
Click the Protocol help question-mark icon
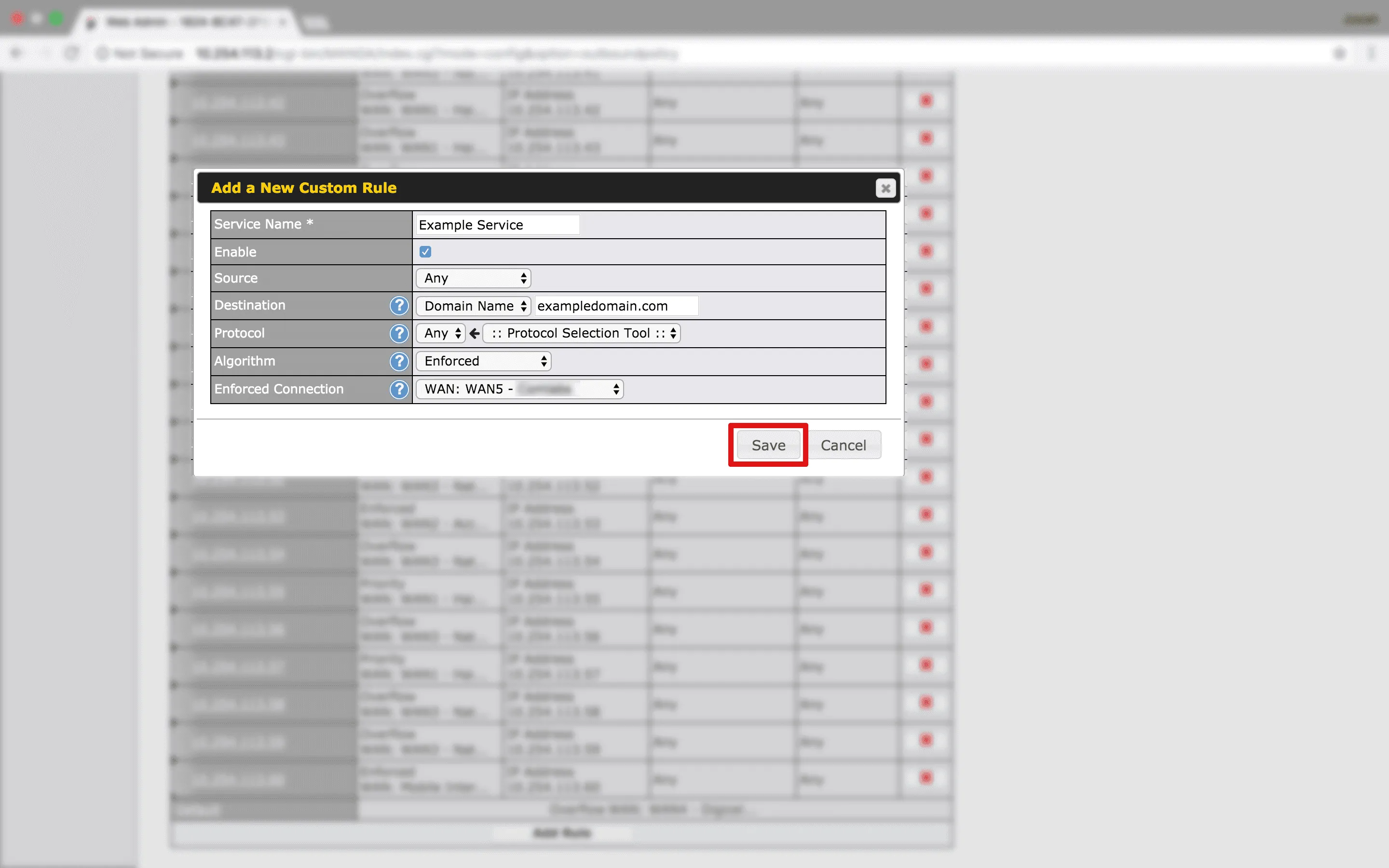pos(399,333)
